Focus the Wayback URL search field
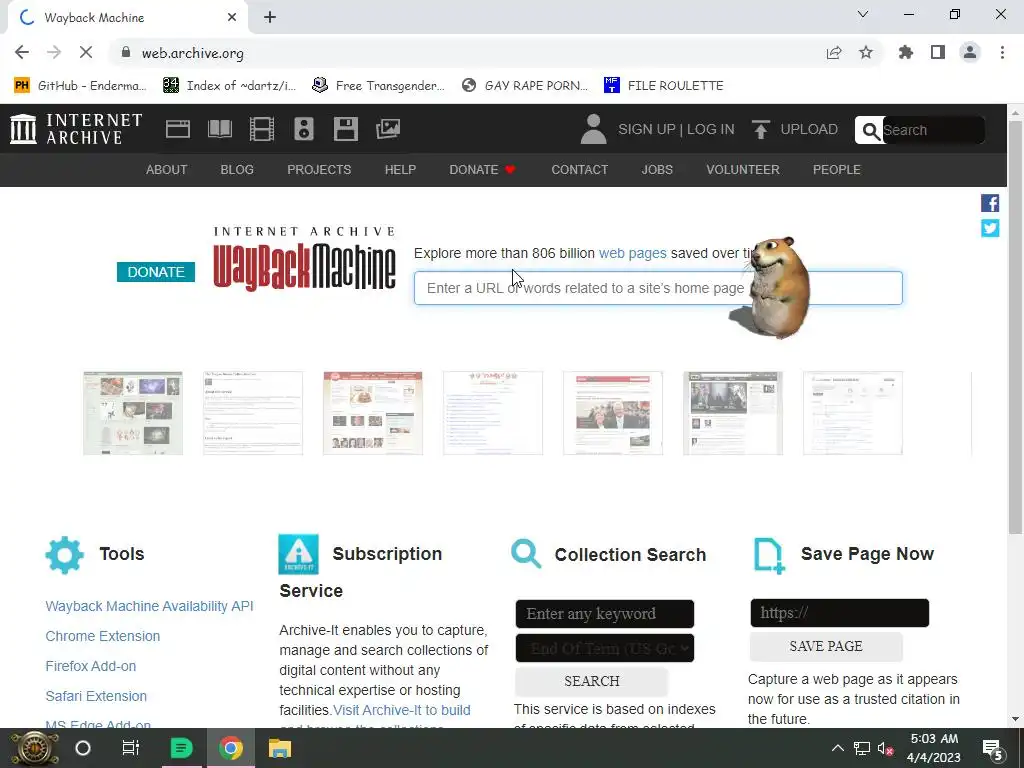 (658, 288)
